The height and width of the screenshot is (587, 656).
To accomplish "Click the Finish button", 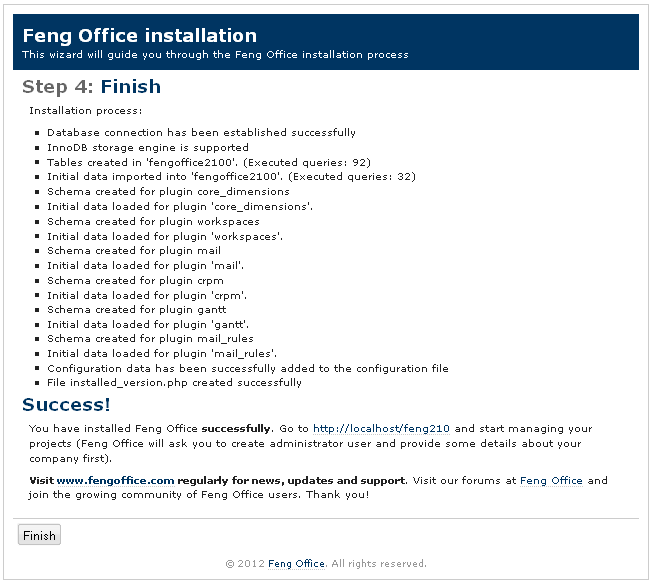I will pos(39,535).
